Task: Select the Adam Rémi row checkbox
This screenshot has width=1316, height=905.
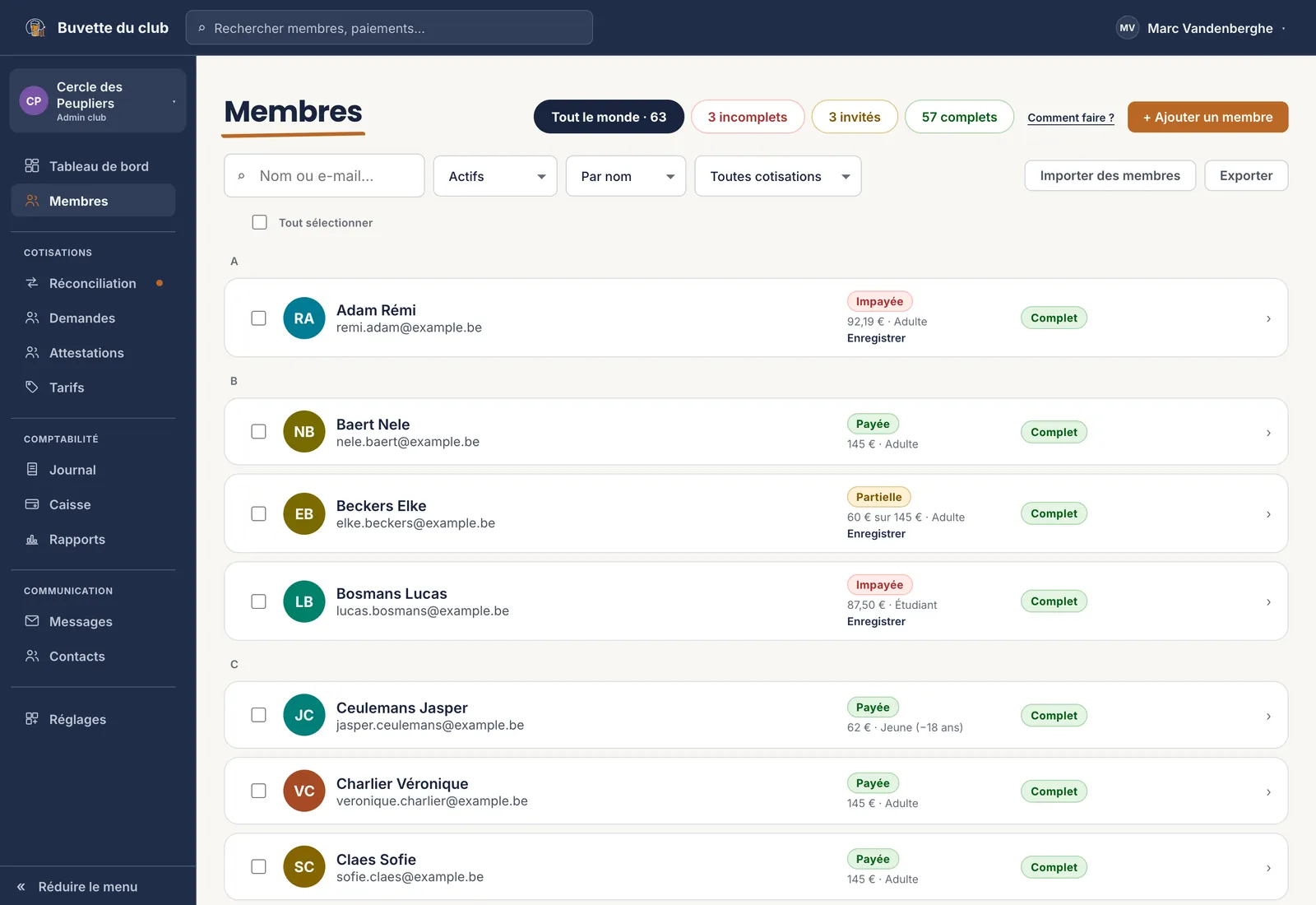Action: pyautogui.click(x=258, y=318)
